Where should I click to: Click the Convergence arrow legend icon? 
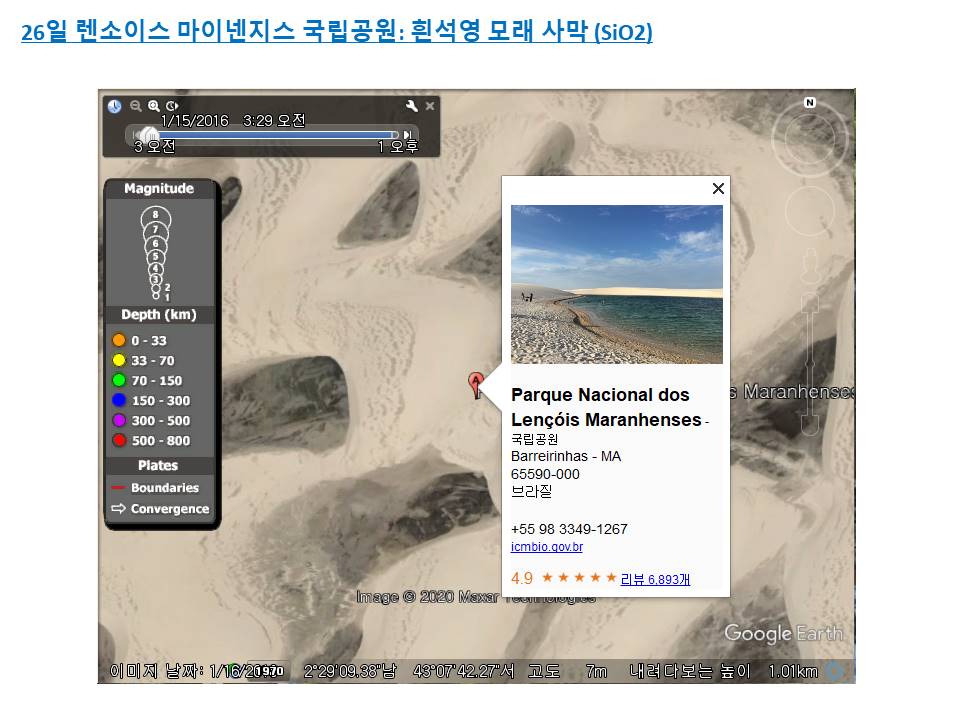tap(118, 509)
